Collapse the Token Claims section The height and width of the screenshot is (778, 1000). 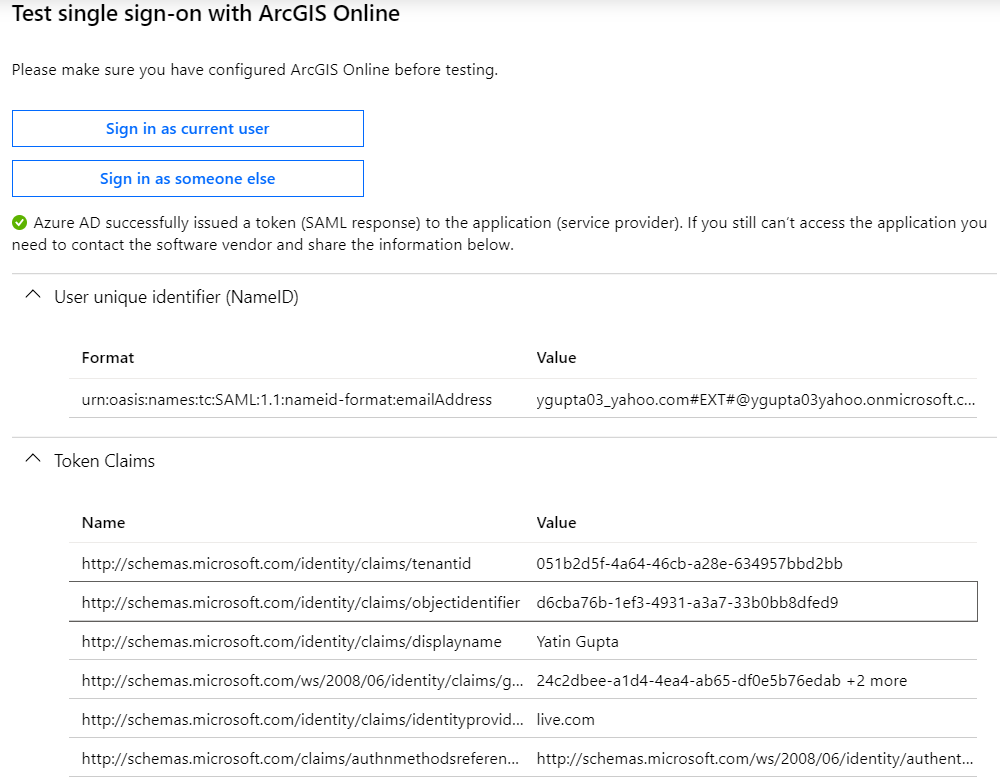33,459
